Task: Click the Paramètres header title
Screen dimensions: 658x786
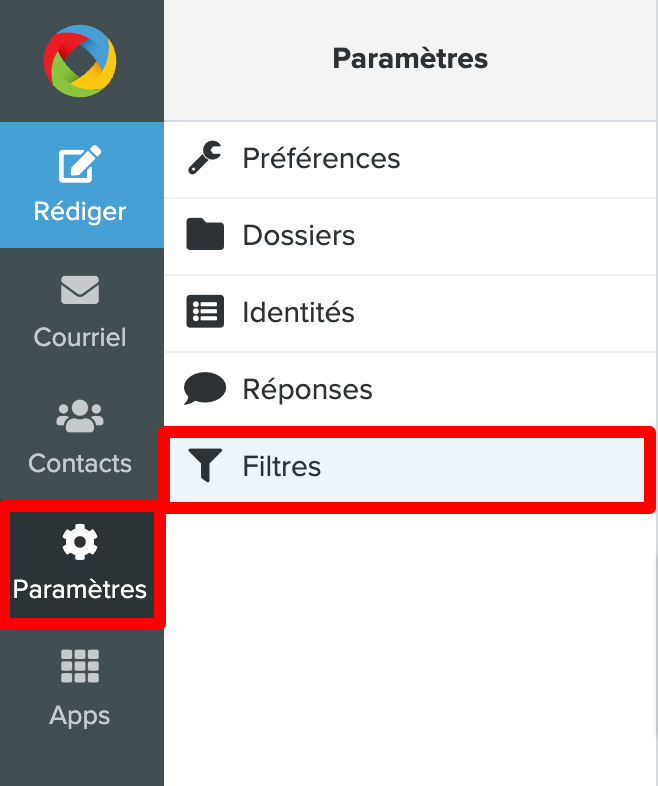Action: click(x=410, y=59)
